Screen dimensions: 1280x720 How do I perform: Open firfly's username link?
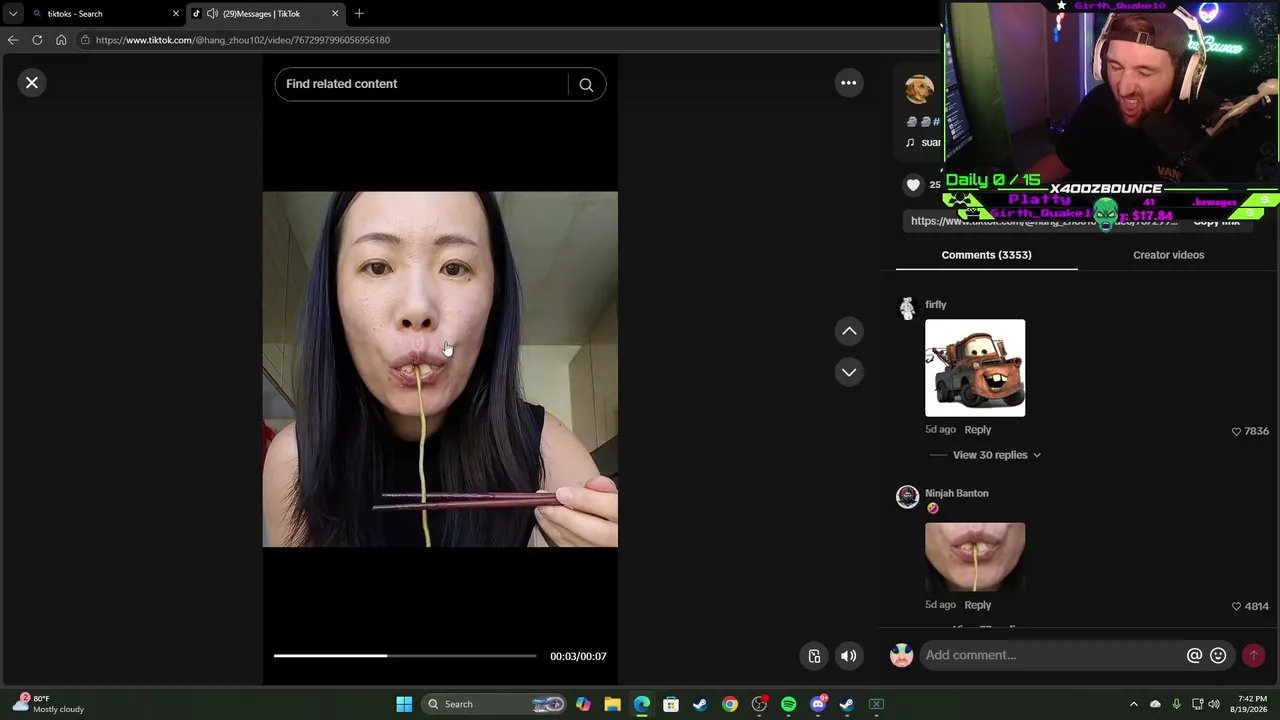click(x=936, y=305)
